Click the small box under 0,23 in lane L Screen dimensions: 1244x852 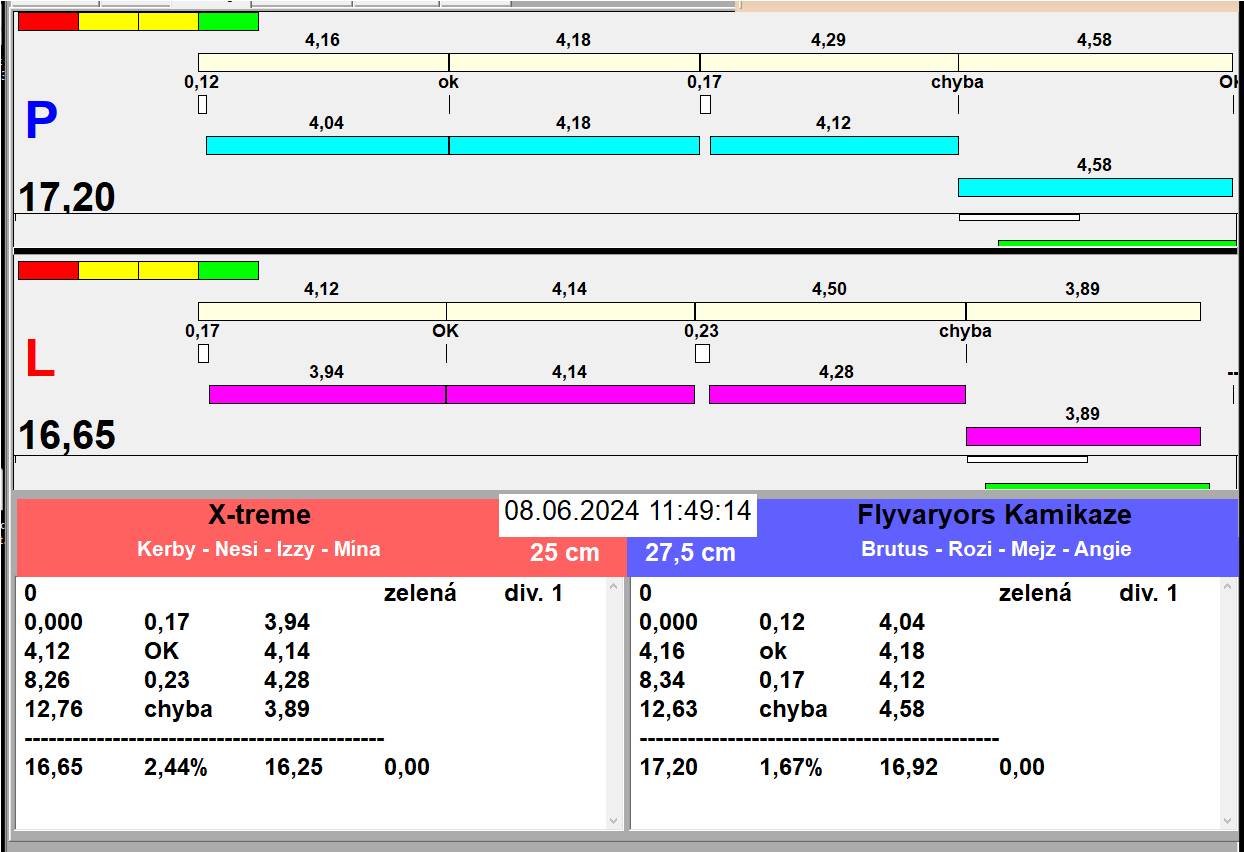point(702,353)
